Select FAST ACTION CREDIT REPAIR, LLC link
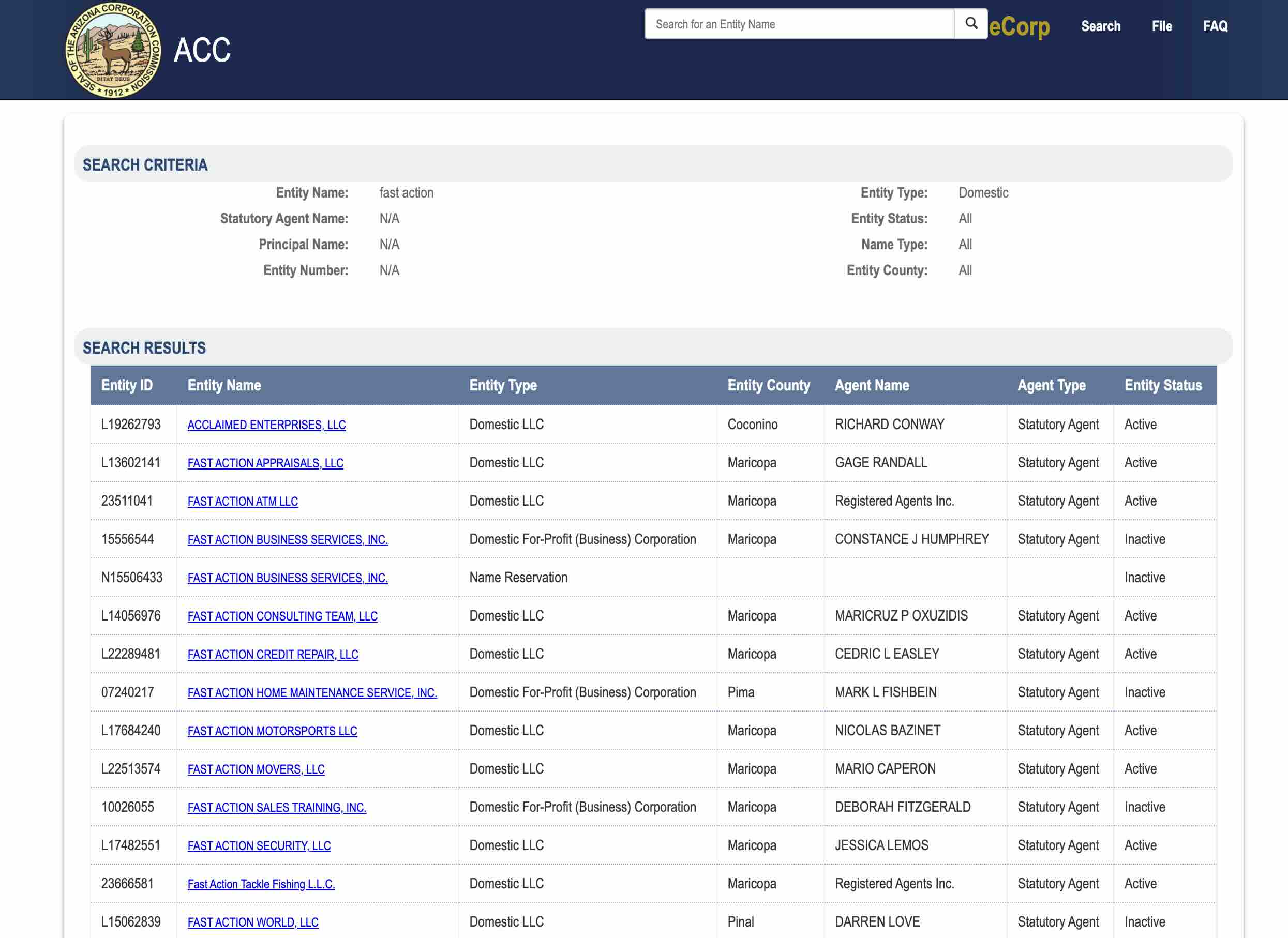This screenshot has height=938, width=1288. [x=273, y=654]
